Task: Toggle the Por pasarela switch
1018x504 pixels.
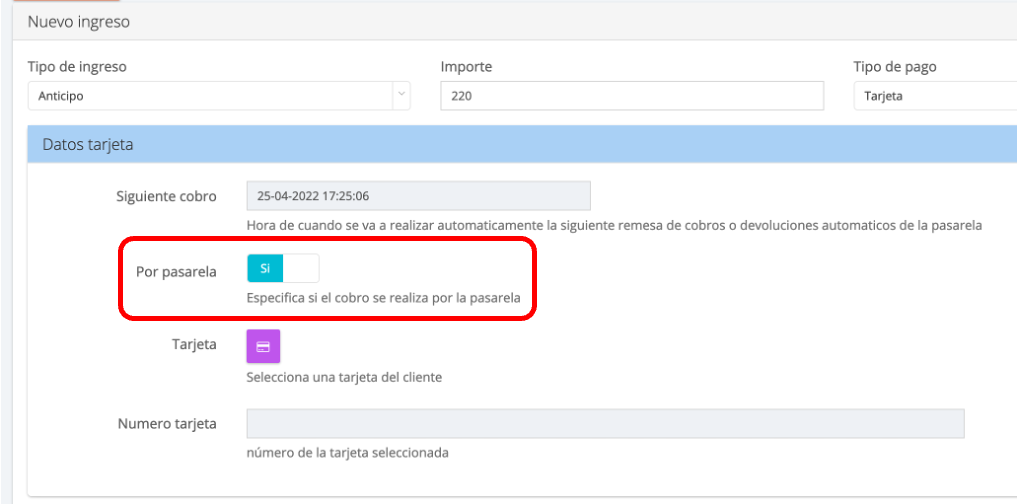Action: 283,269
